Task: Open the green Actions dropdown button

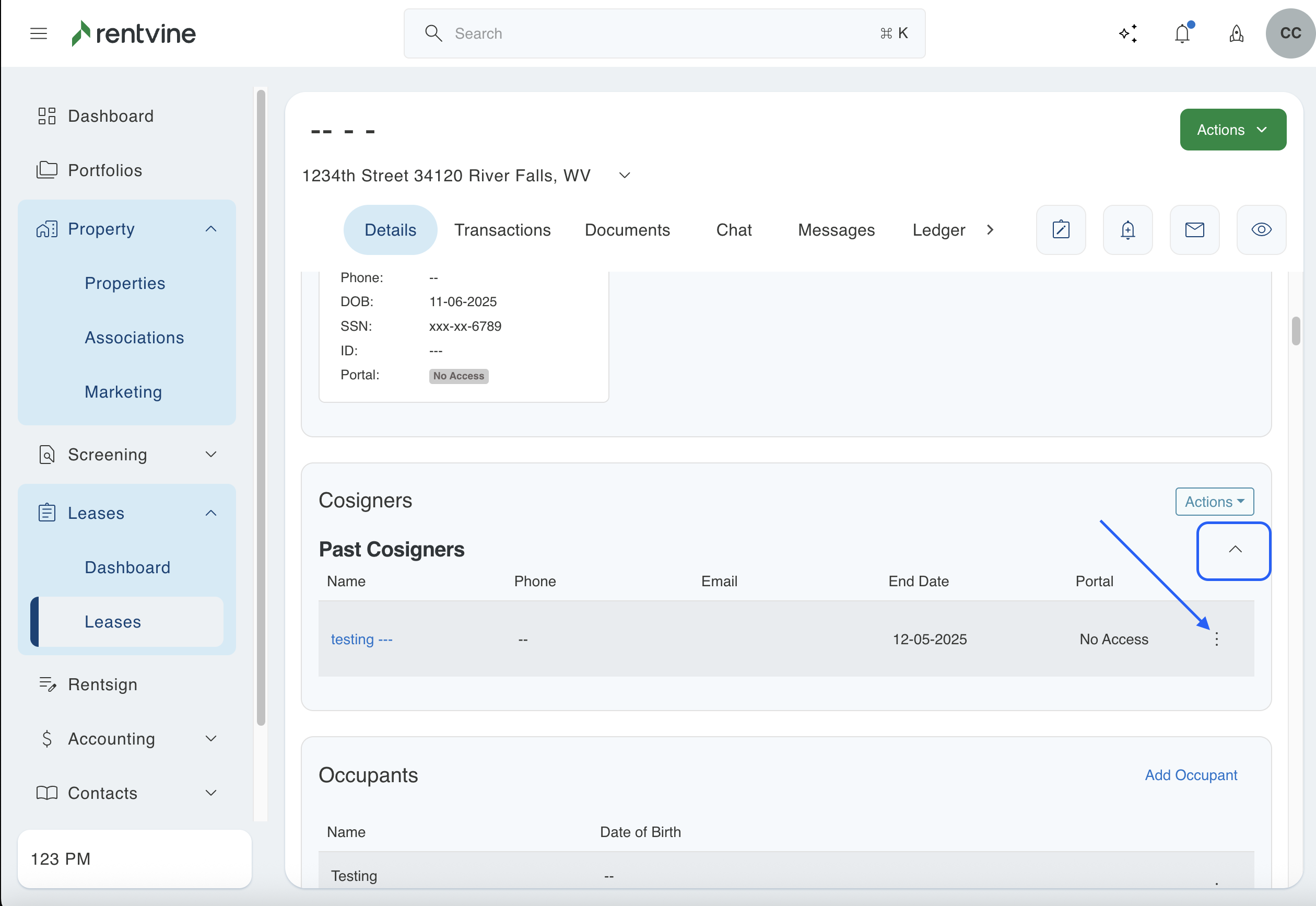Action: pyautogui.click(x=1232, y=130)
